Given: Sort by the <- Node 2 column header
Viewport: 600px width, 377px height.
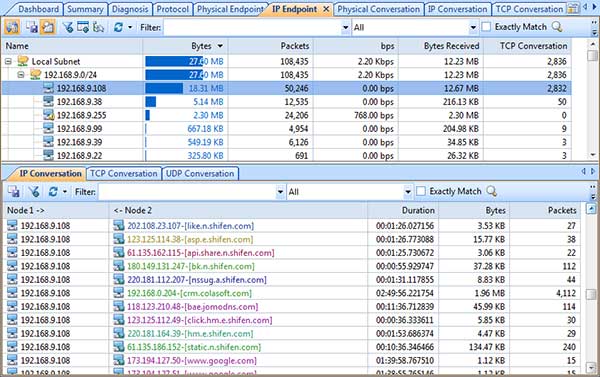Looking at the screenshot, I should pyautogui.click(x=238, y=210).
